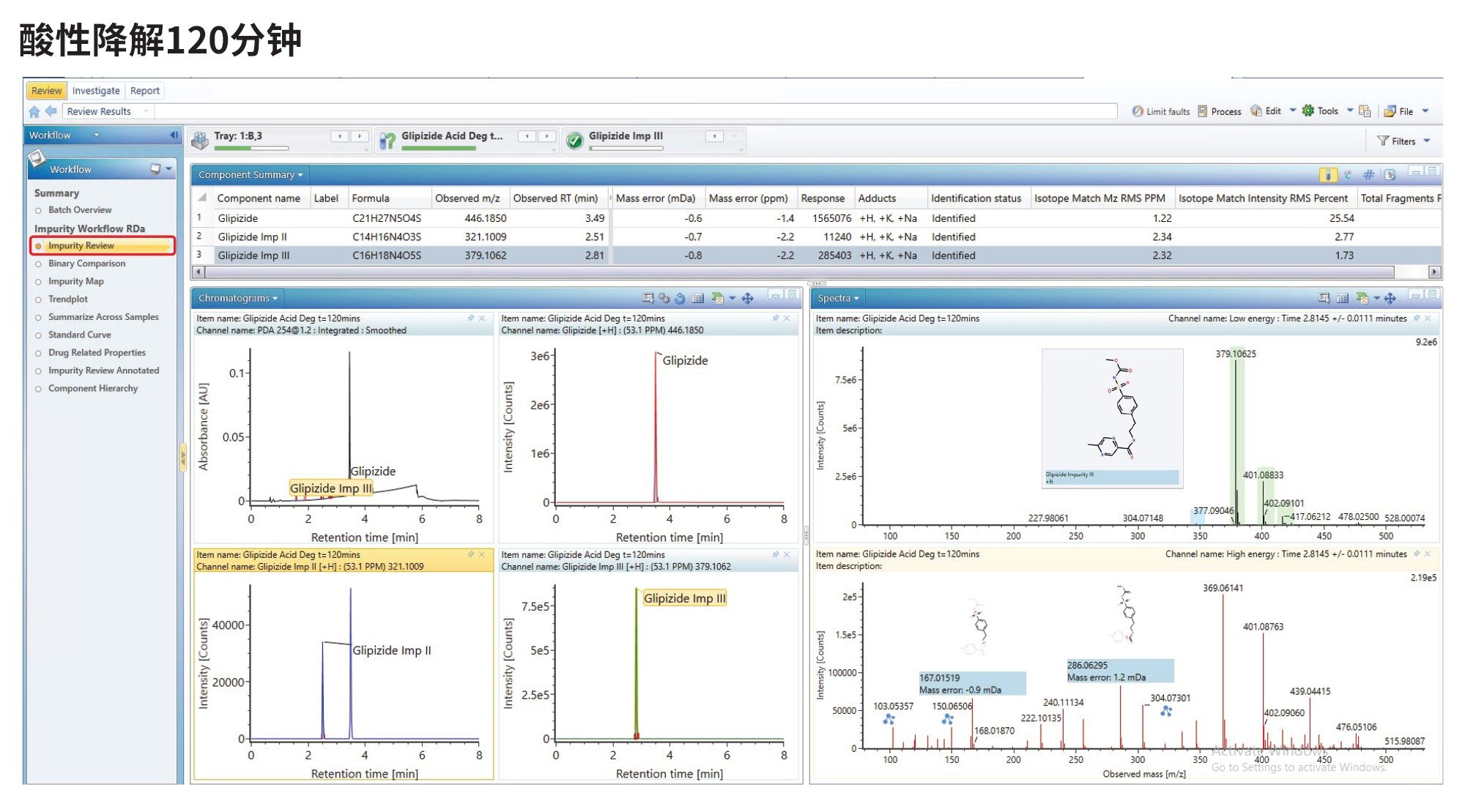
Task: Click the structure icon in Component Summary header
Action: 1348,174
